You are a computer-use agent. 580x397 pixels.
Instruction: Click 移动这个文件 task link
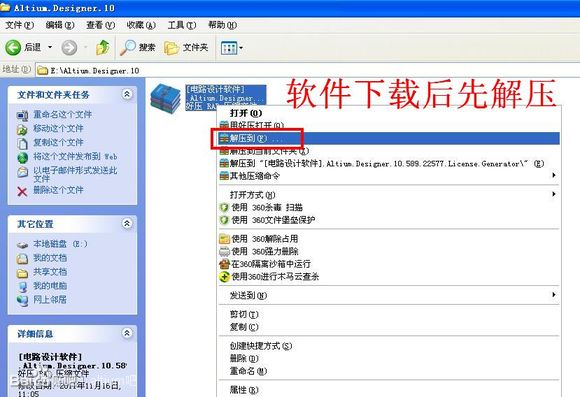pos(58,128)
